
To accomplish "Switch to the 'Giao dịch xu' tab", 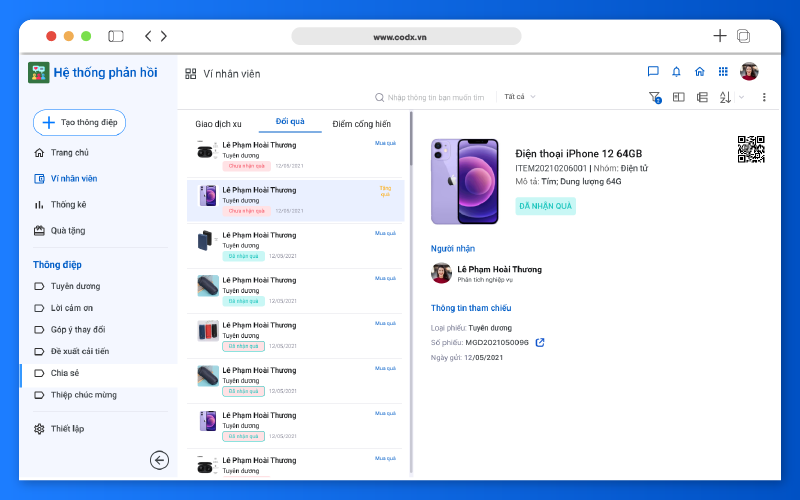I will click(218, 124).
